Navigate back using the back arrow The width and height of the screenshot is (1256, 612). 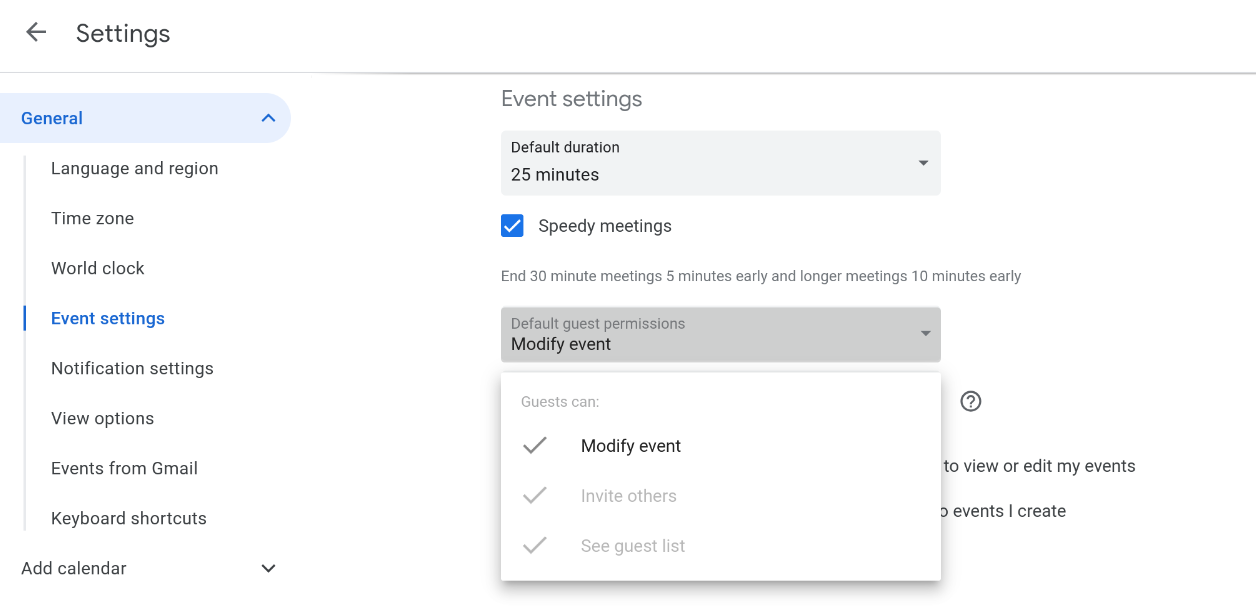35,31
